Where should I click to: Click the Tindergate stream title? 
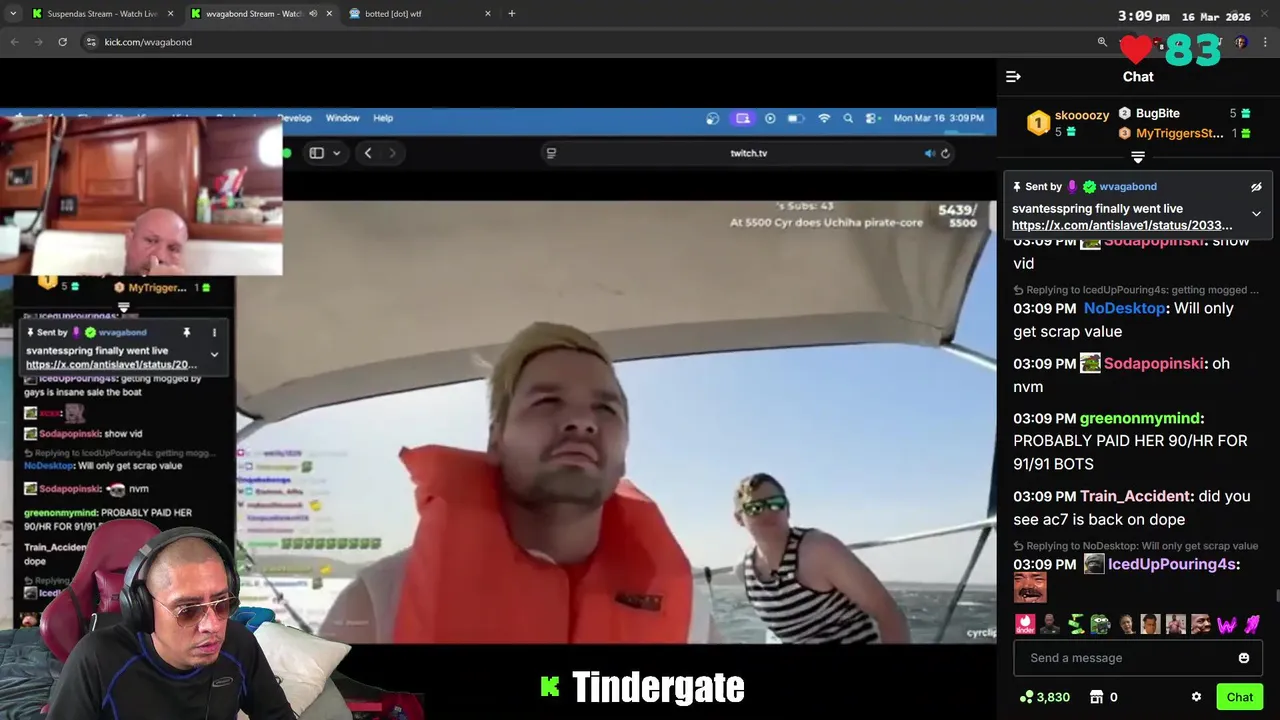click(x=658, y=687)
